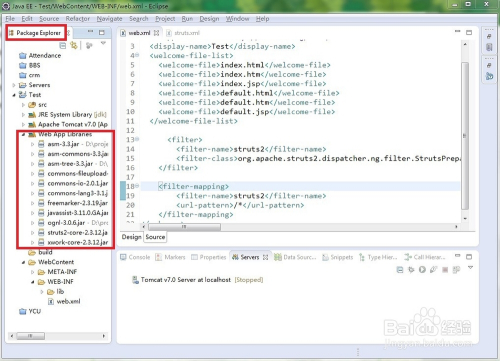Open the Search menu
Image resolution: width=500 pixels, height=361 pixels.
[139, 19]
